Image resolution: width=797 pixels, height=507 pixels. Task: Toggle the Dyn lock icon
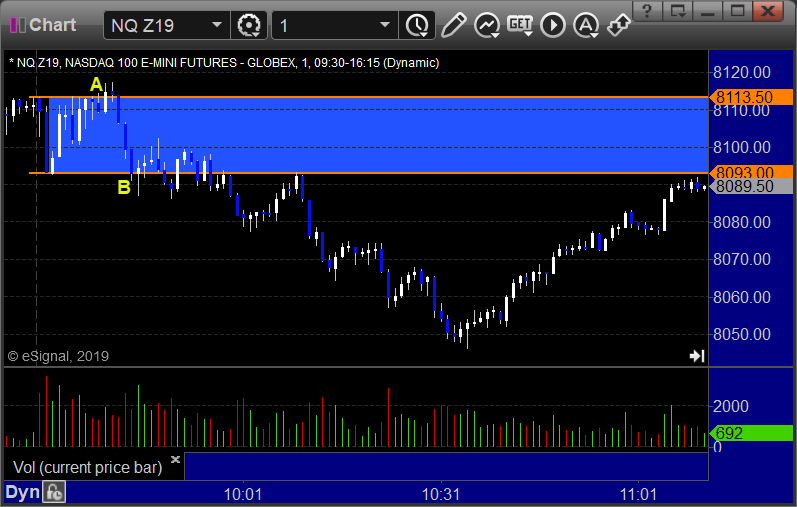(x=54, y=492)
